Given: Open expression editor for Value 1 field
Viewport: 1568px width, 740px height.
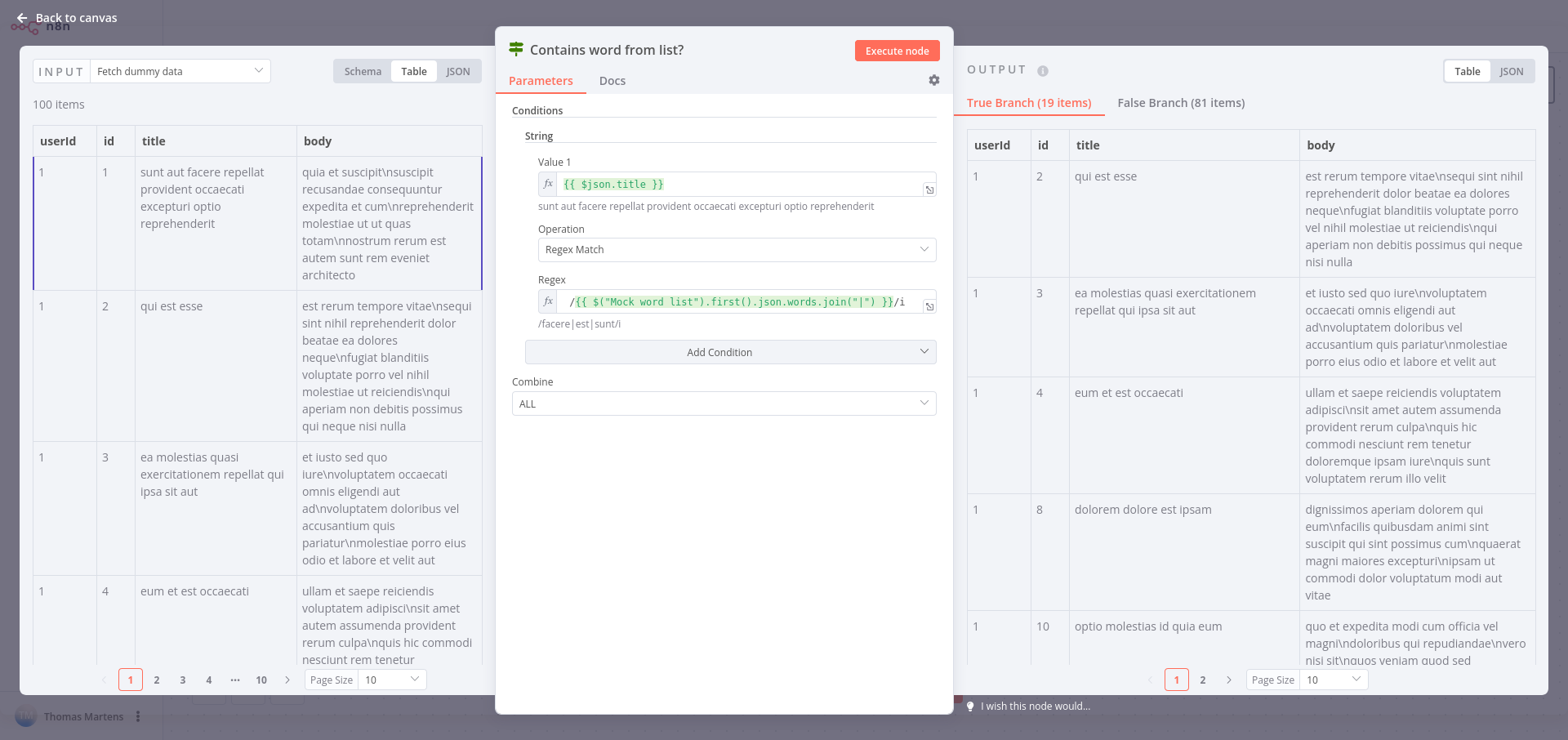Looking at the screenshot, I should tap(929, 189).
